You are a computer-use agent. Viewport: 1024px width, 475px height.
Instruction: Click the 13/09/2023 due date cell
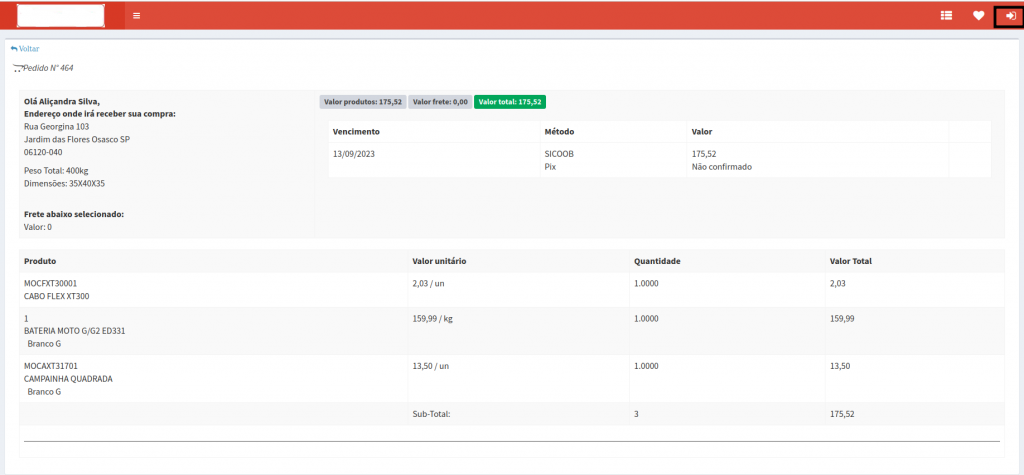tap(354, 155)
